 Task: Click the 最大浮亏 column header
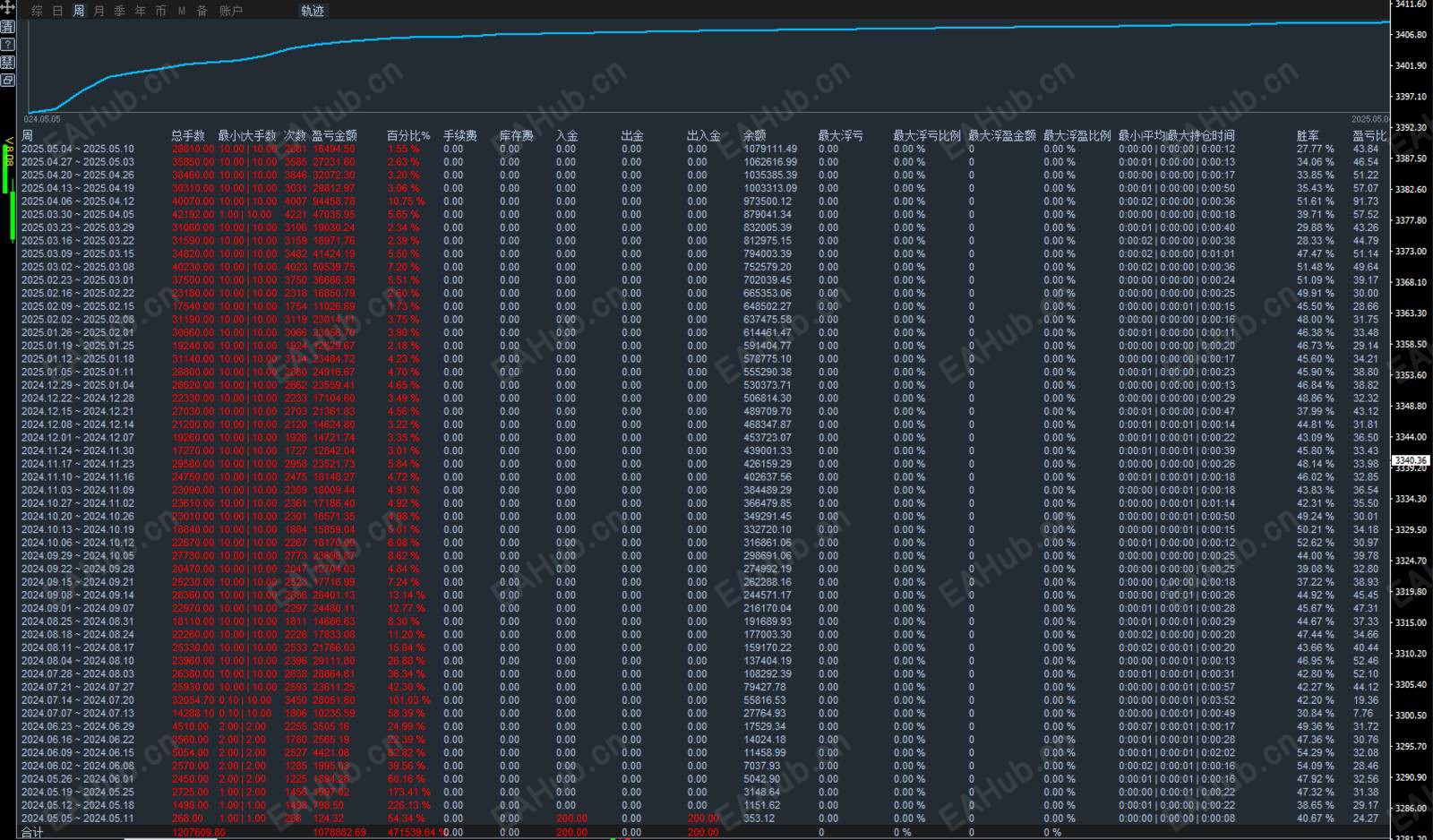[841, 135]
